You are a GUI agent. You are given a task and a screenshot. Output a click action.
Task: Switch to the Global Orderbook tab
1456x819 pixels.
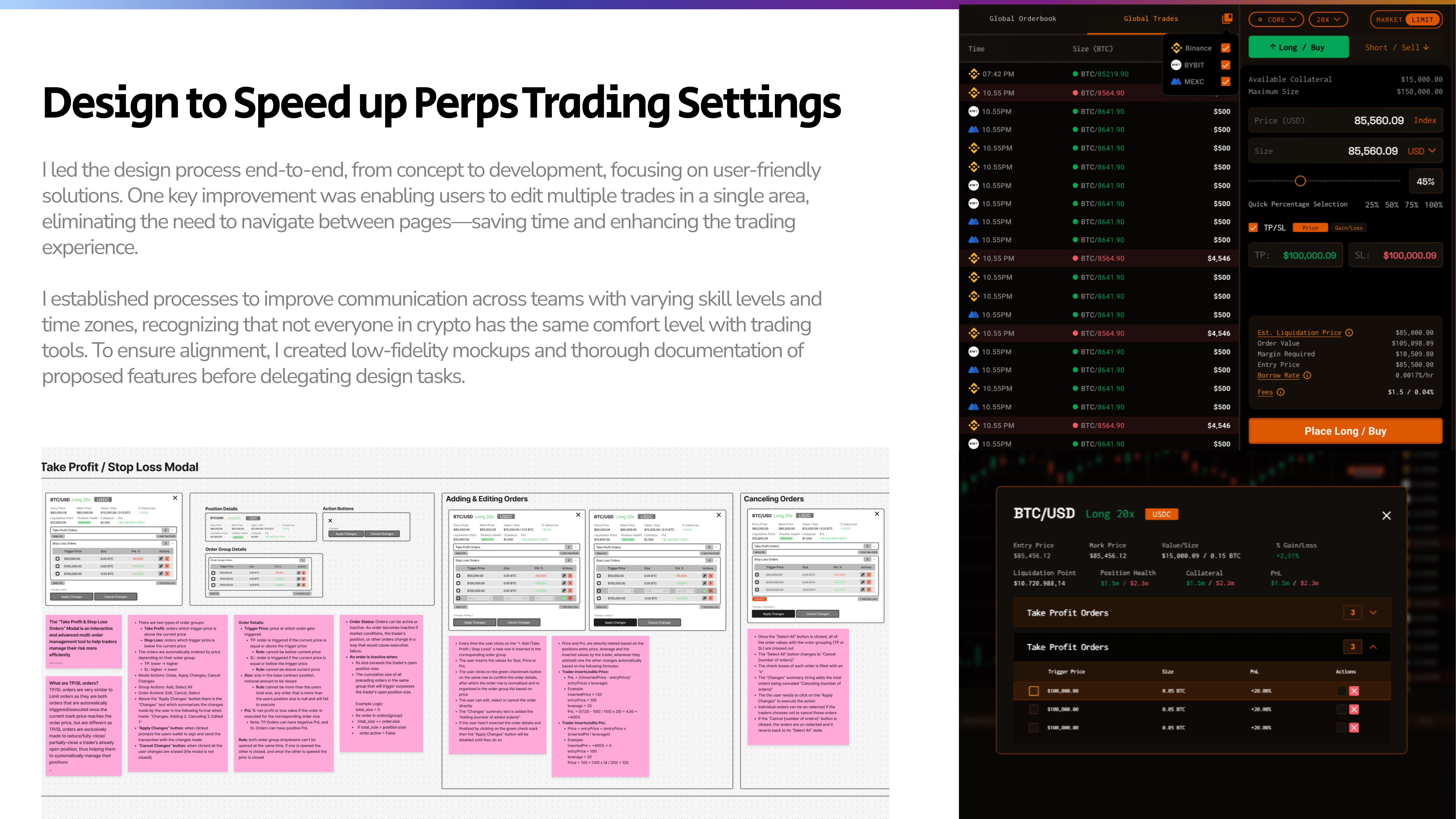(1023, 19)
